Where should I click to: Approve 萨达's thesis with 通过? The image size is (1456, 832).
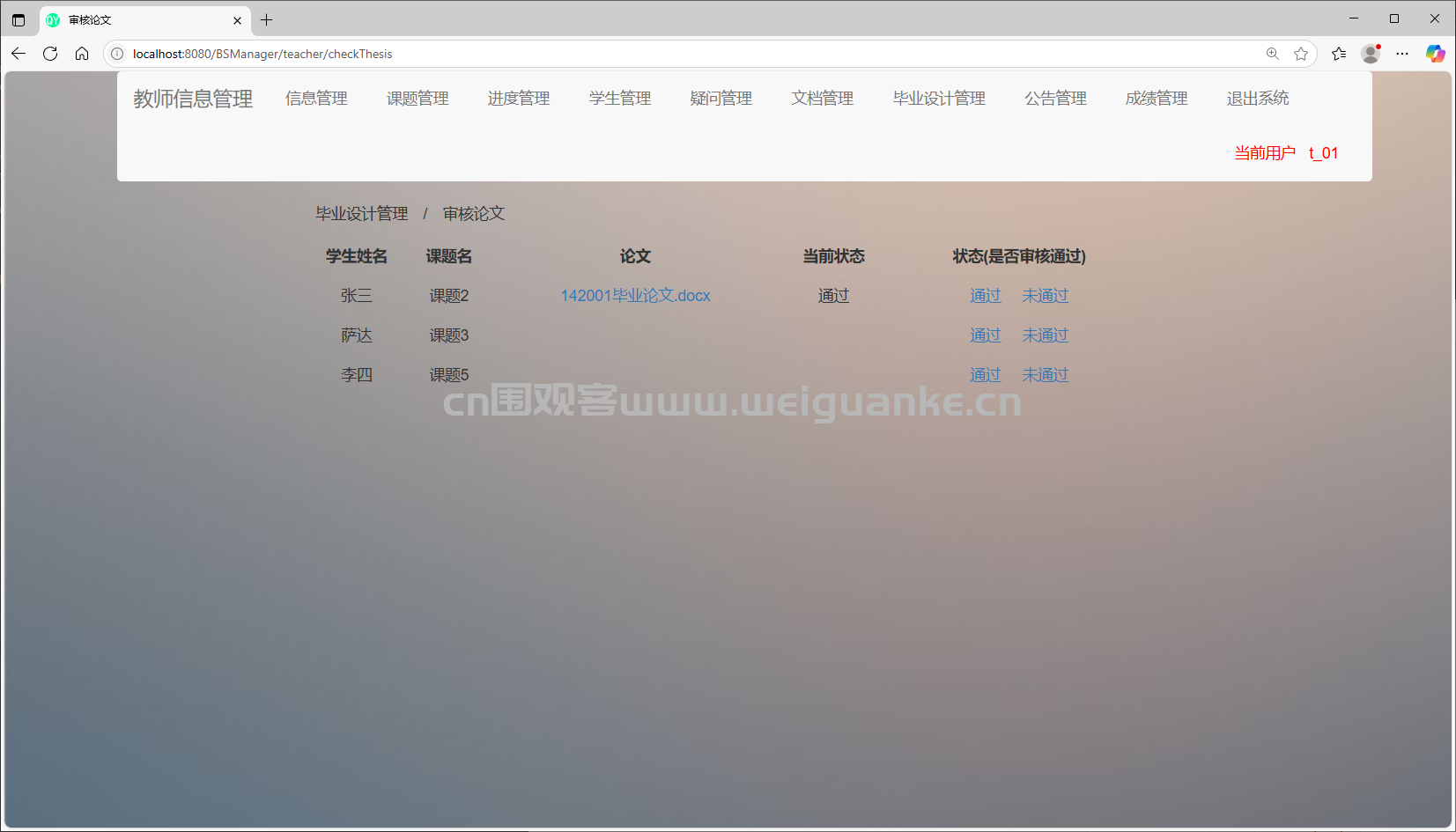point(986,335)
